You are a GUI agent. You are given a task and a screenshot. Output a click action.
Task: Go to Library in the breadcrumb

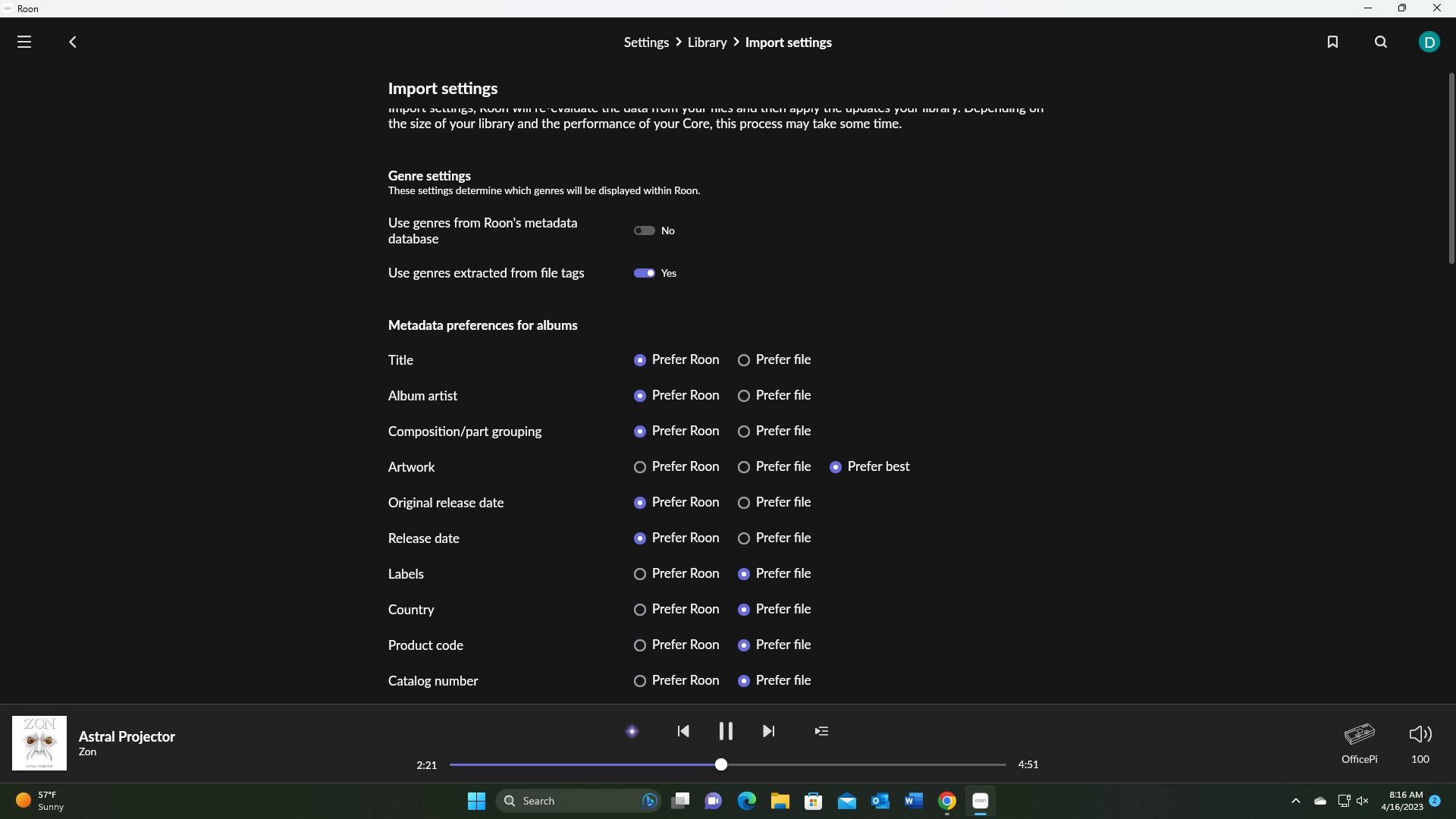[707, 42]
